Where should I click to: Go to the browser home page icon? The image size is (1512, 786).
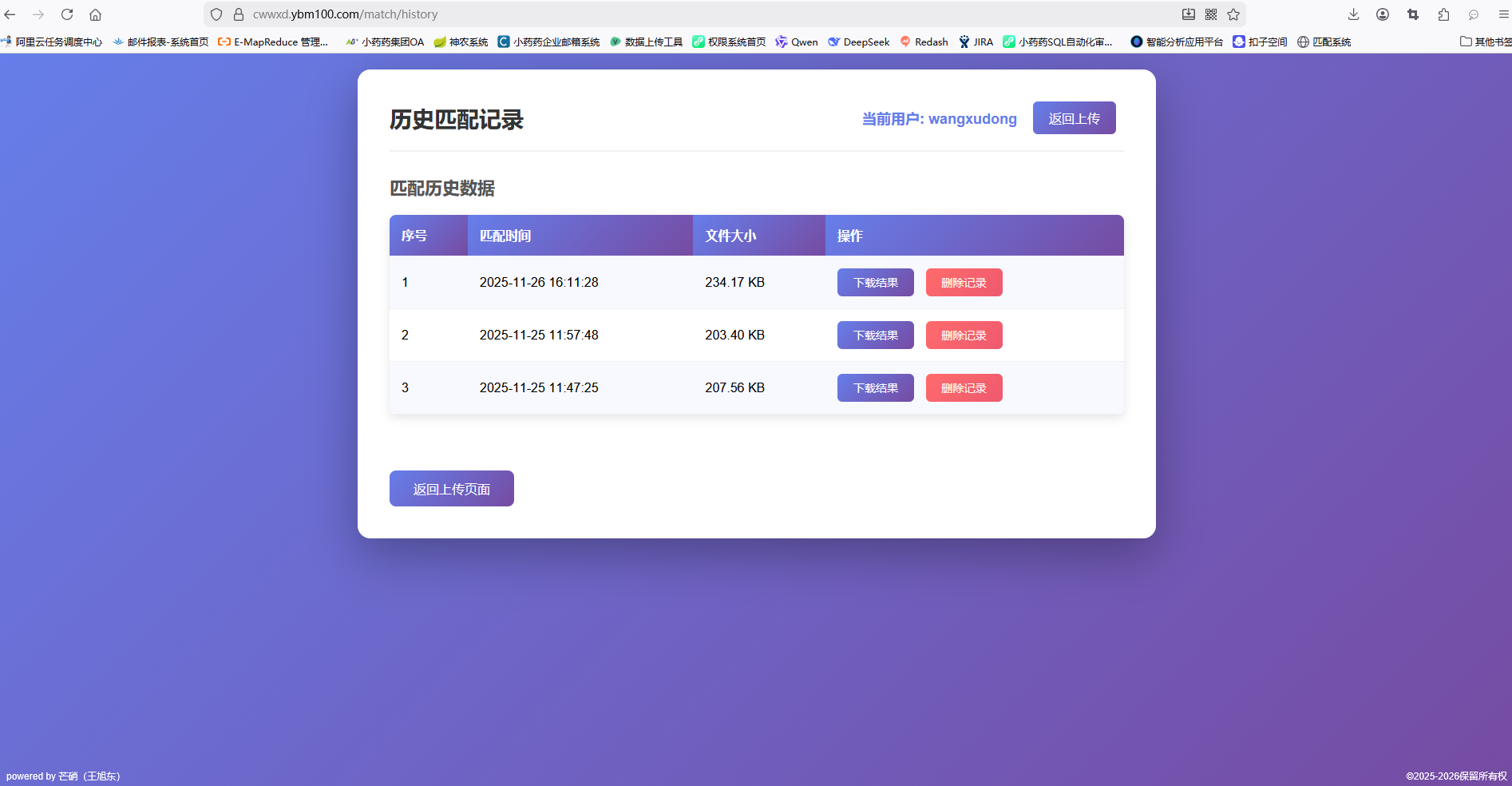(95, 14)
